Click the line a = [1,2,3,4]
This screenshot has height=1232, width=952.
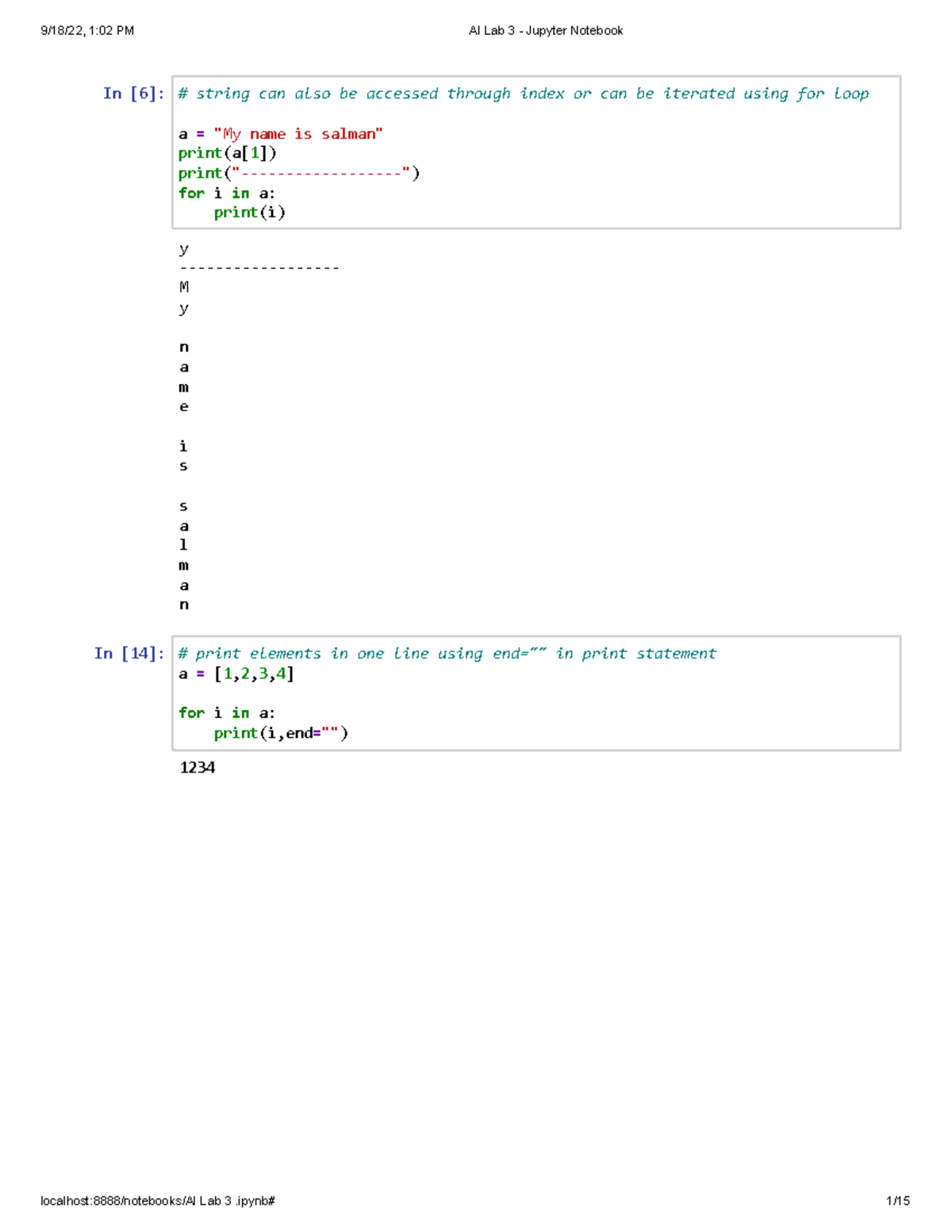coord(236,674)
